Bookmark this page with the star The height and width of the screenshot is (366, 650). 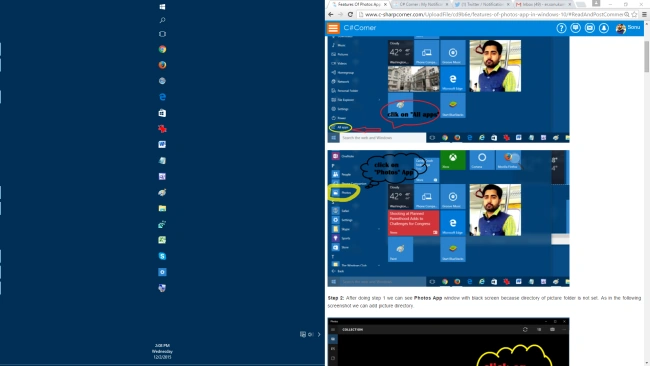tap(634, 15)
